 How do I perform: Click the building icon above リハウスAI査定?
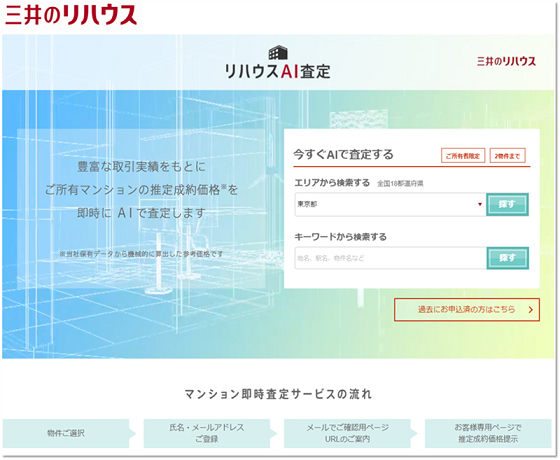(278, 52)
